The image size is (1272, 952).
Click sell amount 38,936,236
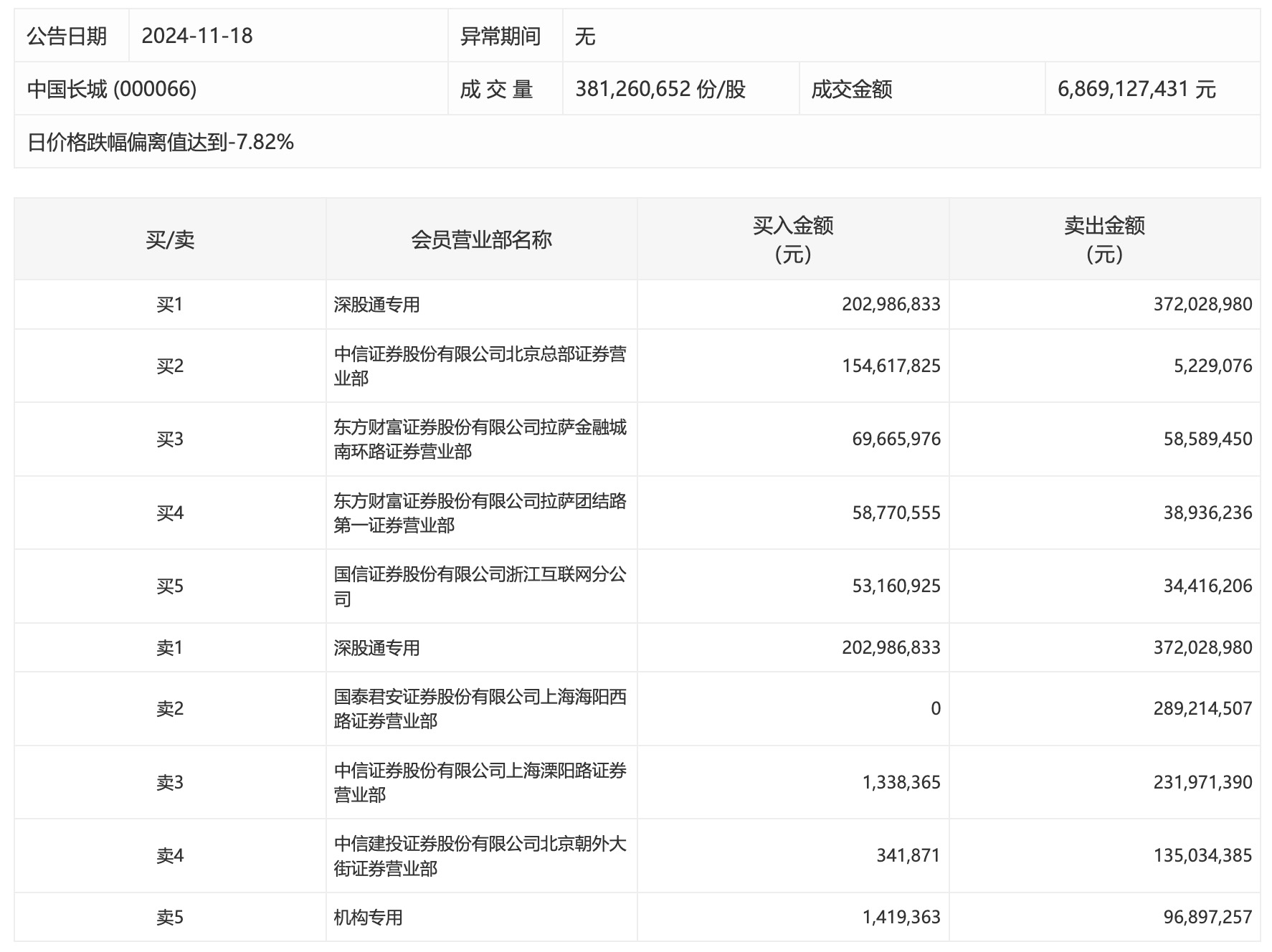pos(1208,513)
